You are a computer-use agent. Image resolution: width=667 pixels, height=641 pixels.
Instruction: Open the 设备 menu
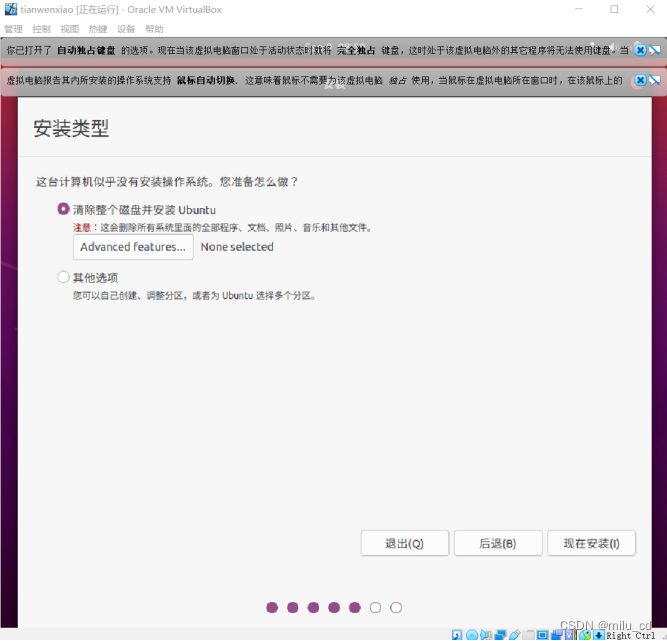pyautogui.click(x=126, y=29)
